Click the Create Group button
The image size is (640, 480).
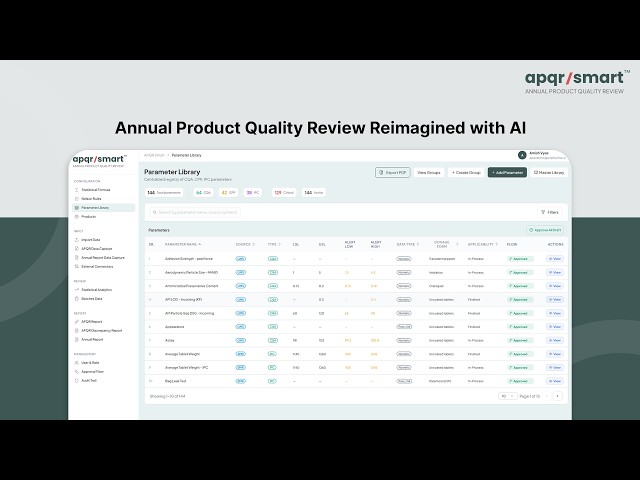pyautogui.click(x=466, y=173)
